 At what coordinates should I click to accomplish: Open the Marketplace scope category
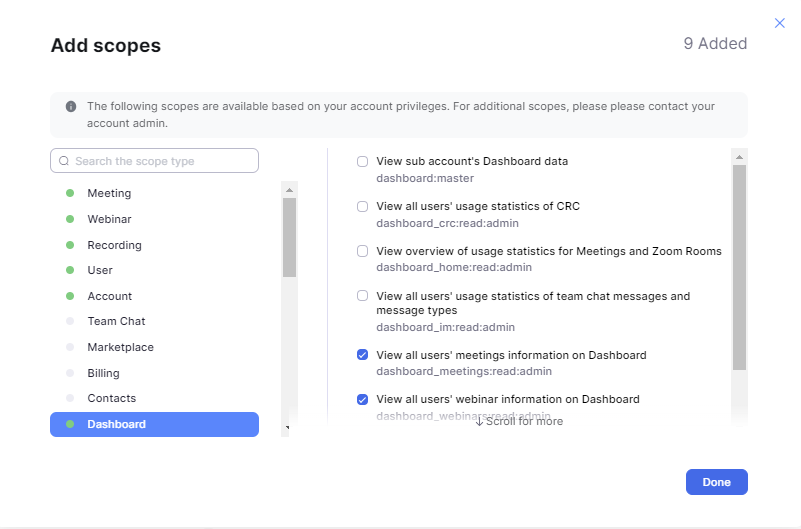(120, 347)
